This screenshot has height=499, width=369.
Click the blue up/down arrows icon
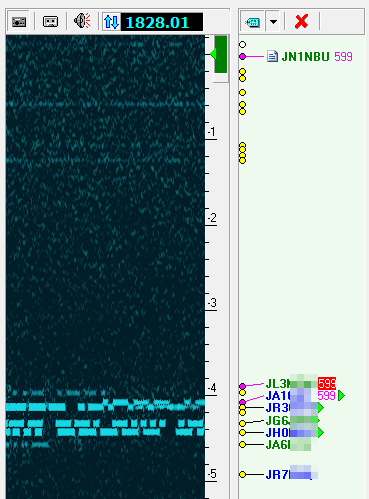pyautogui.click(x=111, y=22)
